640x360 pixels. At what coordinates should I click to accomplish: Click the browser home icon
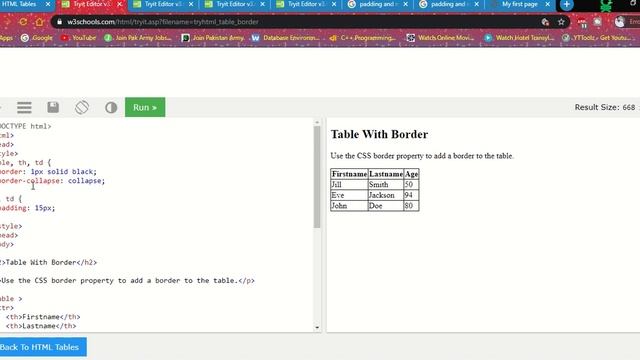[39, 22]
